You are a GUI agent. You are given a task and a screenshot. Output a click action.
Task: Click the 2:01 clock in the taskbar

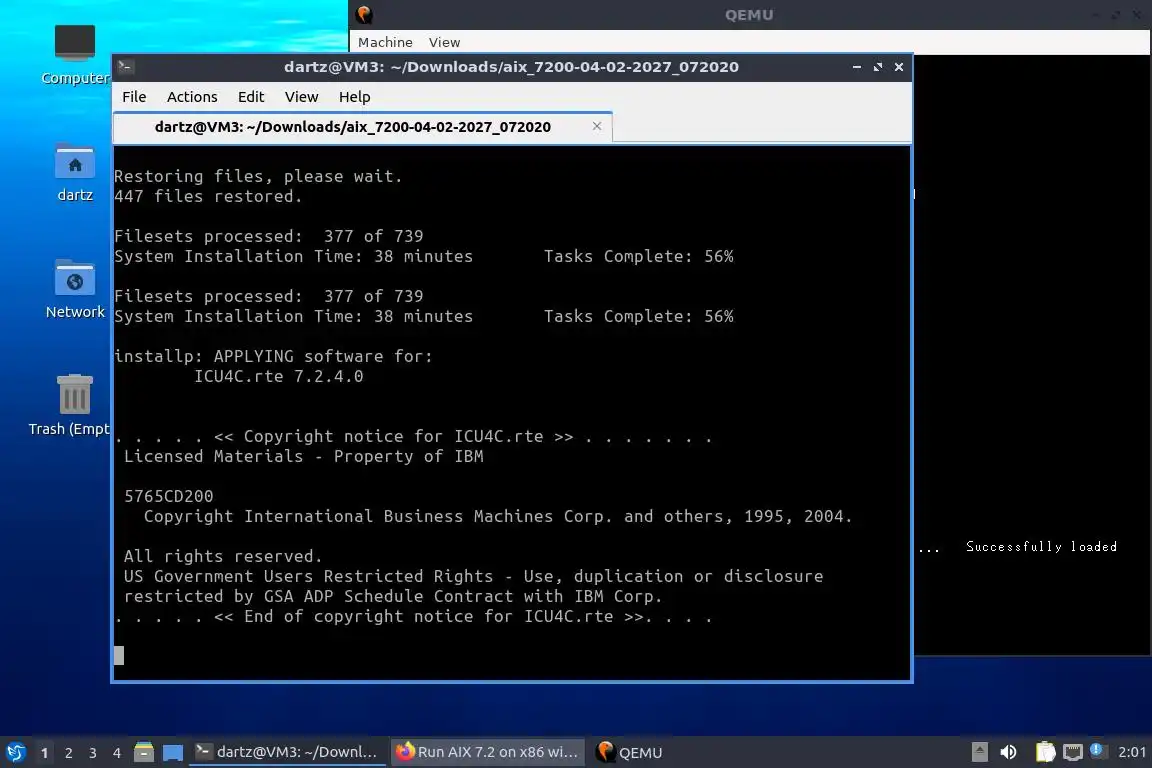1131,752
